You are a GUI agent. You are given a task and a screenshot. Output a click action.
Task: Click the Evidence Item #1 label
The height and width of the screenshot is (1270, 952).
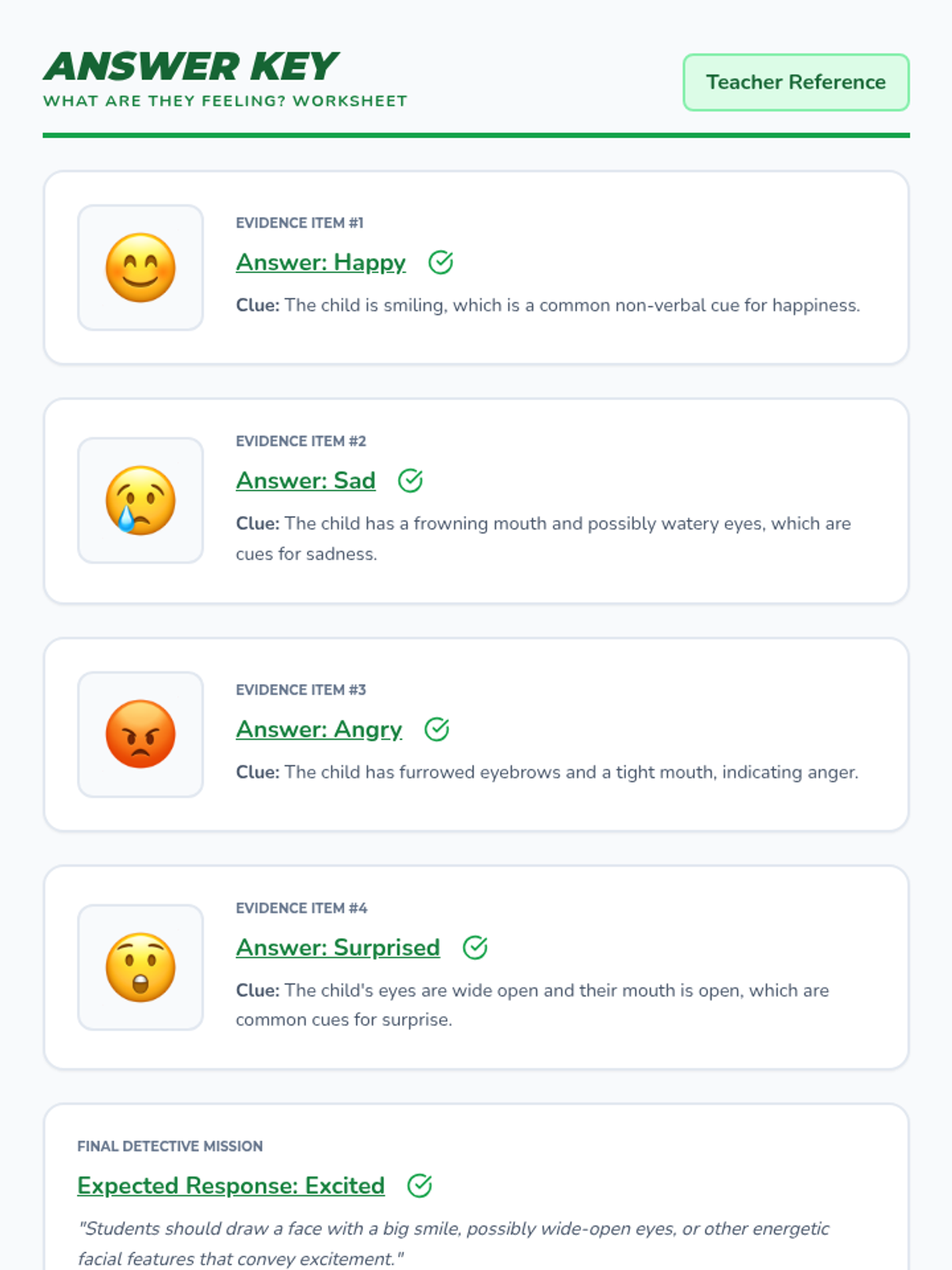click(299, 223)
